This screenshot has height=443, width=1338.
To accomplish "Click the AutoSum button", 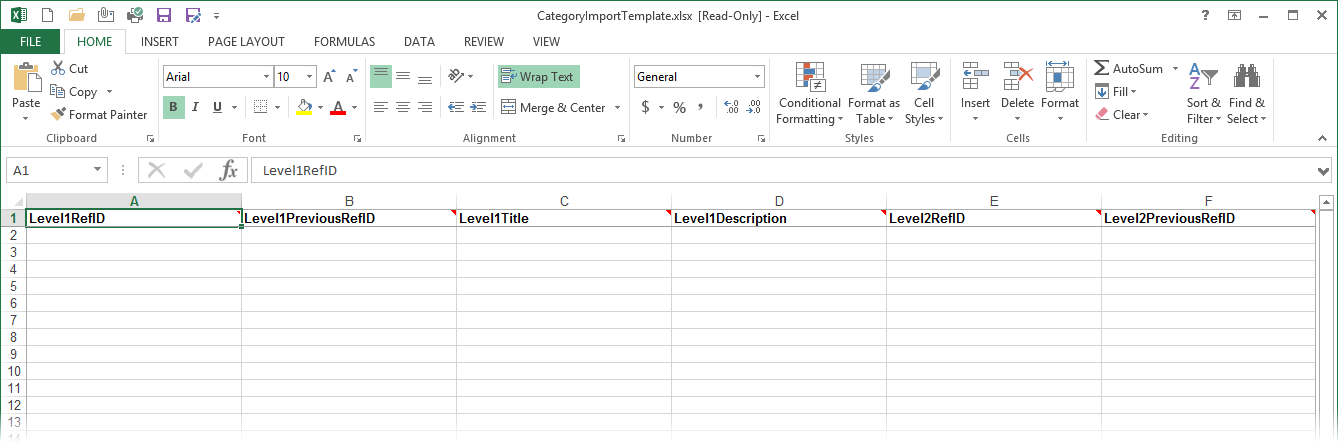I will coord(1129,69).
